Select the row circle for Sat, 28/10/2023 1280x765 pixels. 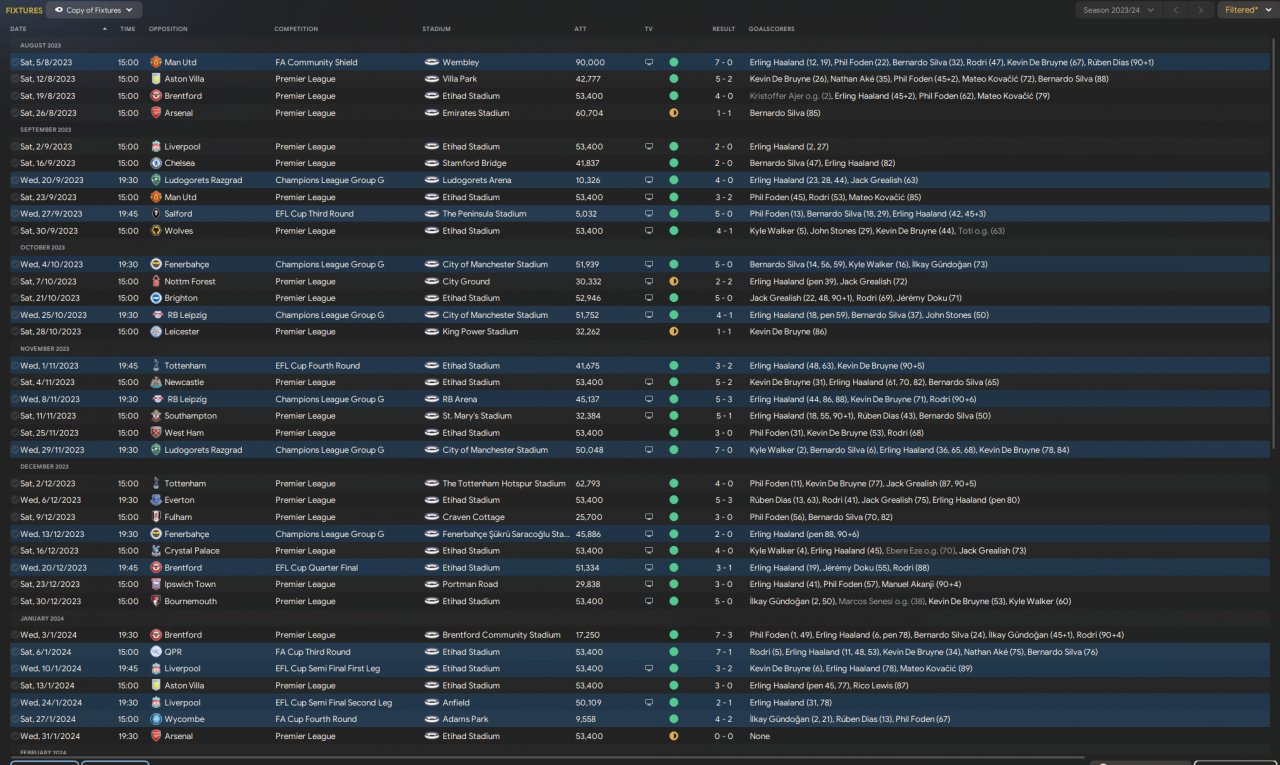(x=15, y=332)
